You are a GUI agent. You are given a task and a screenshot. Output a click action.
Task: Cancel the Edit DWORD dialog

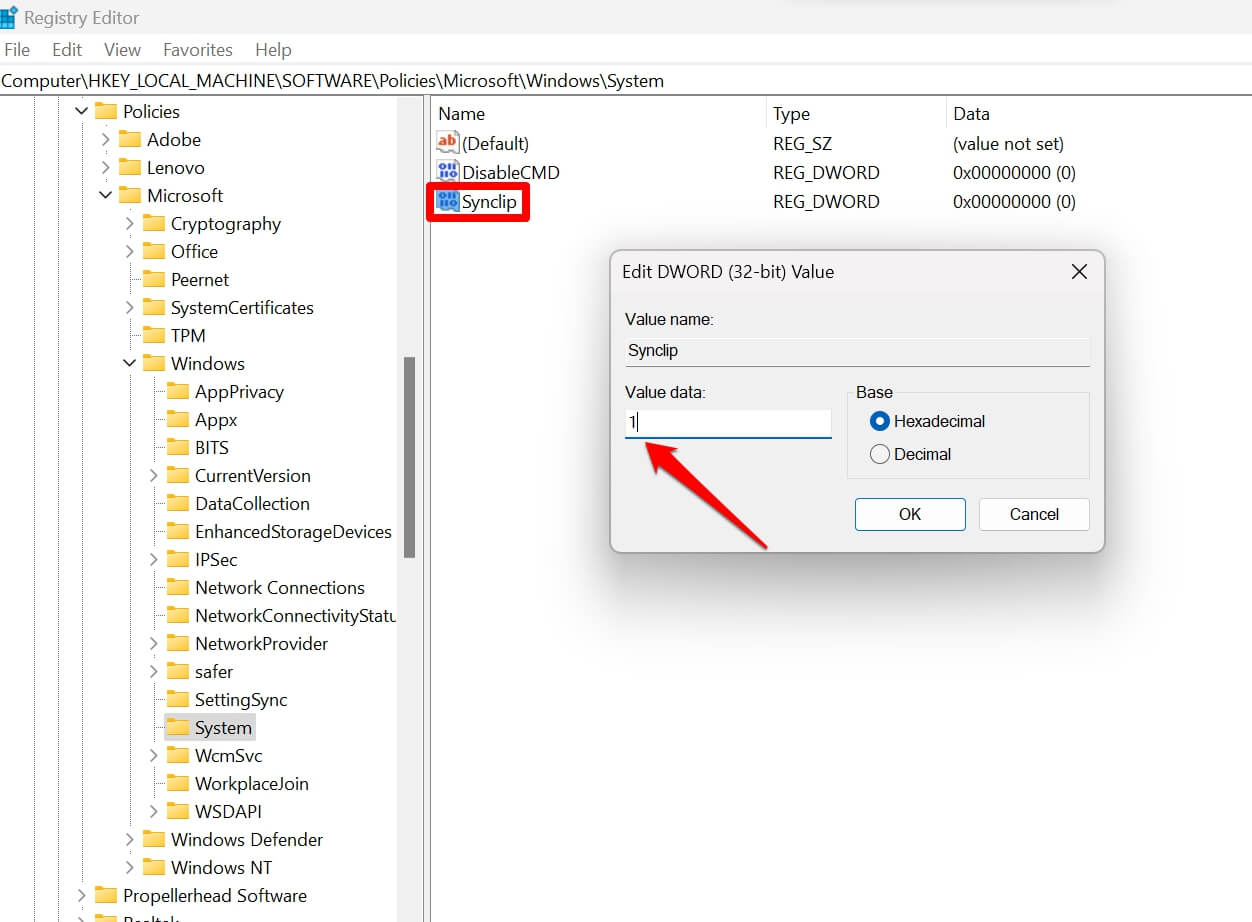1034,514
